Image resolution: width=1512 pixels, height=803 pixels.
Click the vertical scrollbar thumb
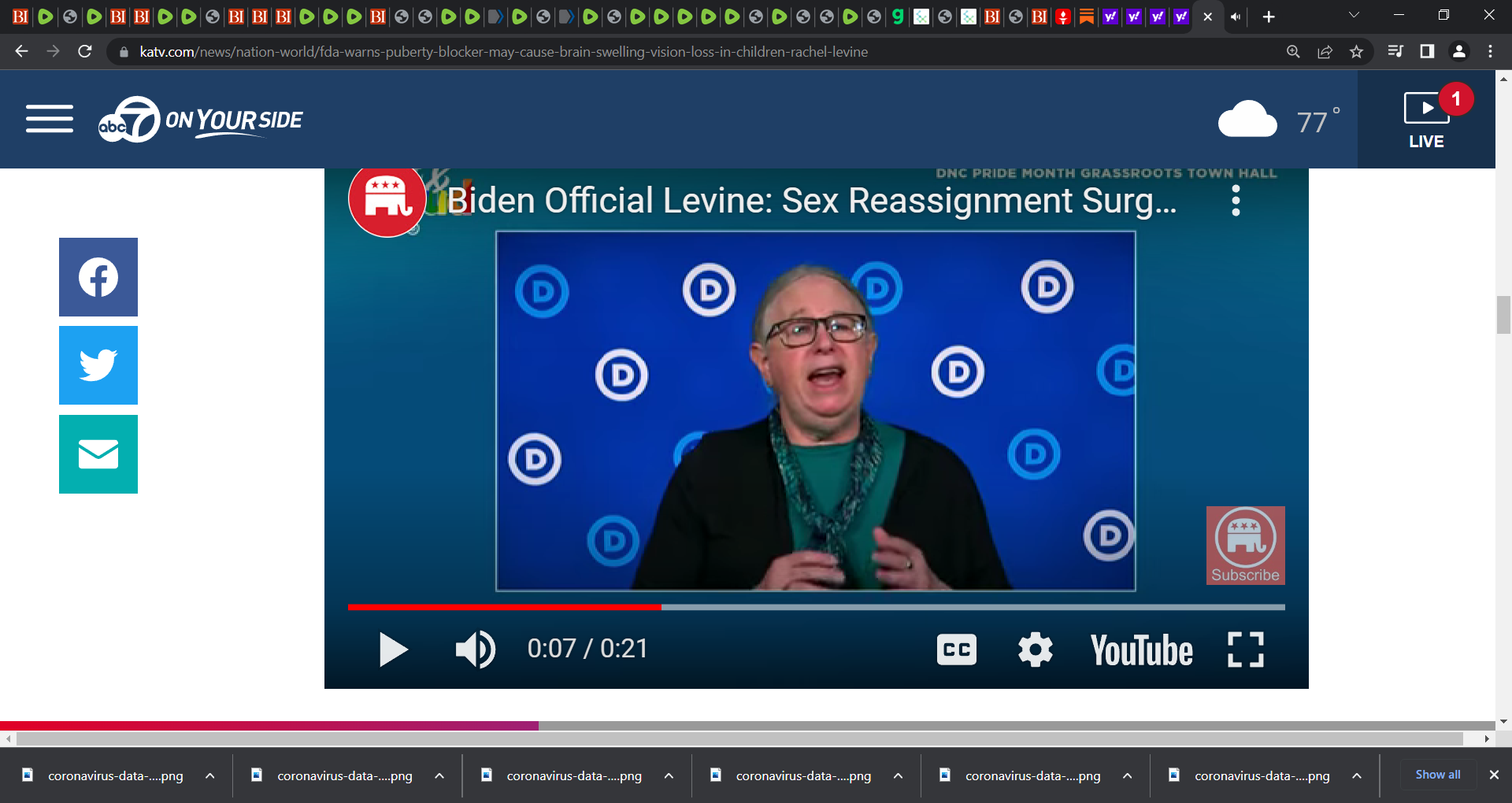point(1503,315)
